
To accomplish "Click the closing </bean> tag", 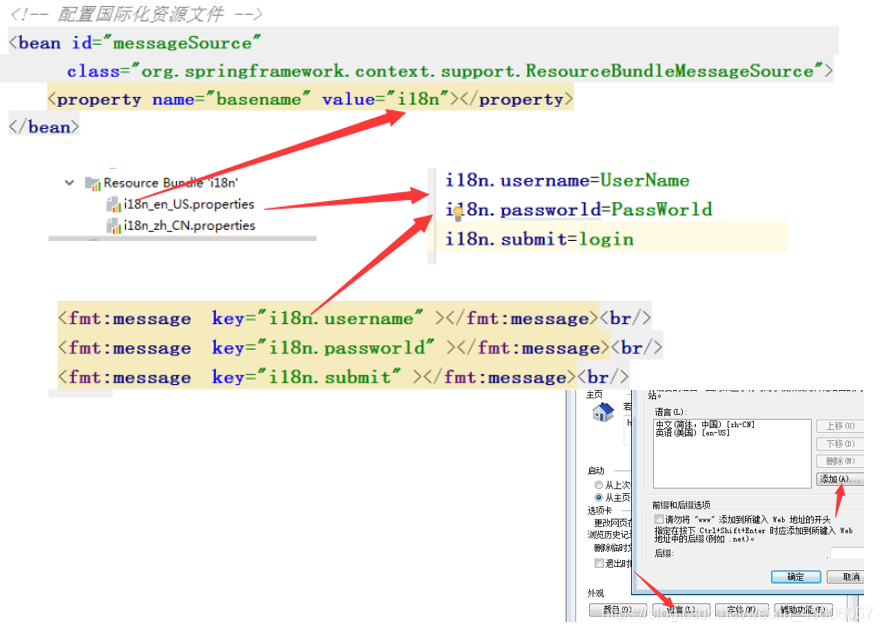I will coord(44,127).
